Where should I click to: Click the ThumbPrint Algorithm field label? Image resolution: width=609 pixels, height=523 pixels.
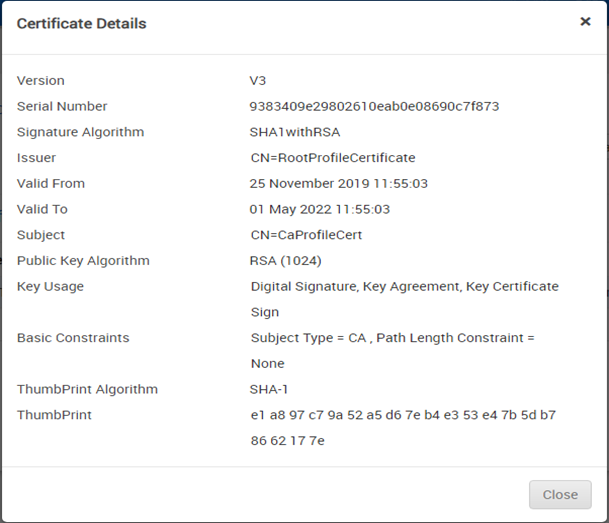click(x=87, y=389)
